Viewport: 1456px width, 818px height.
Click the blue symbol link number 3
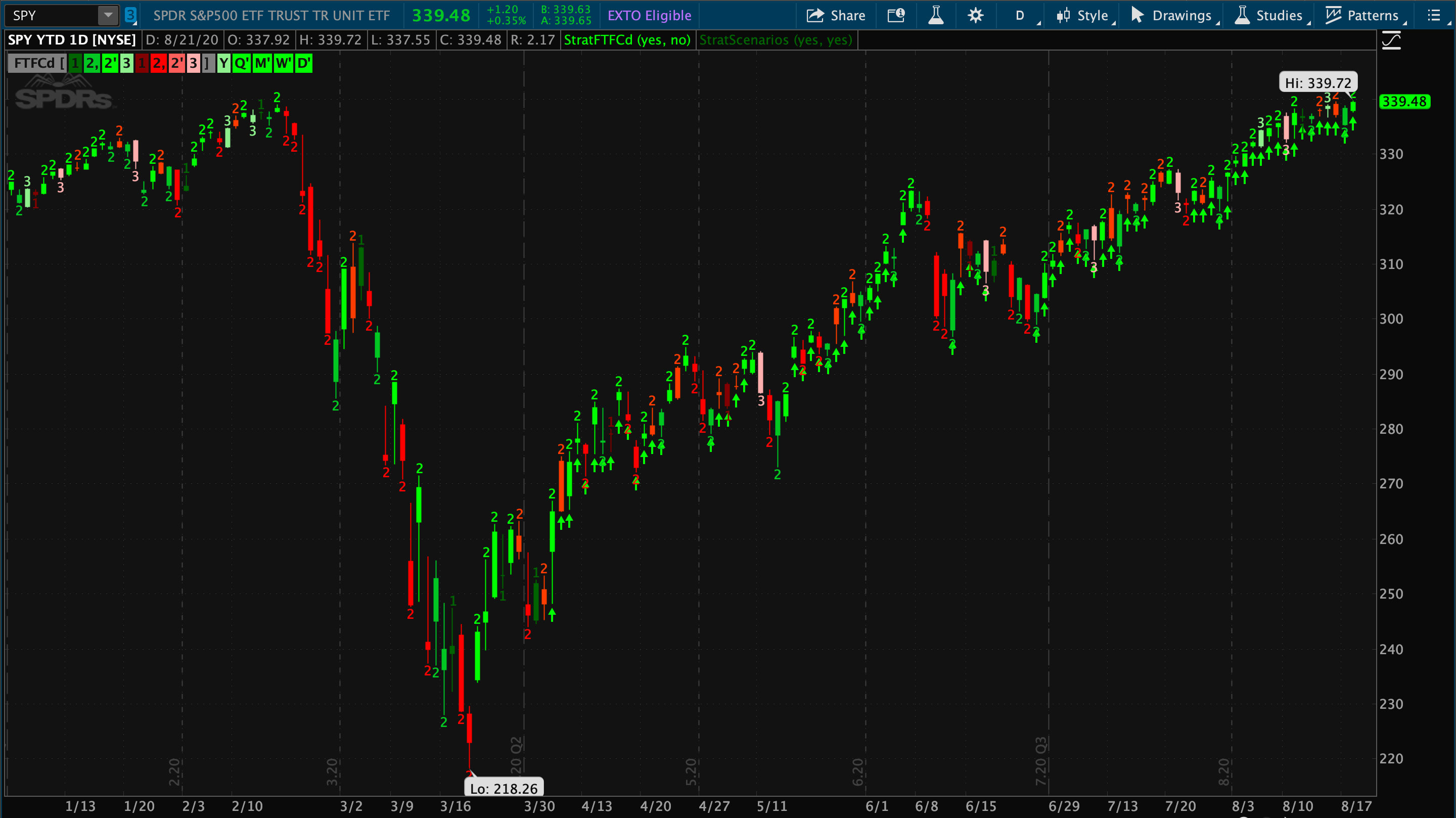click(x=130, y=15)
